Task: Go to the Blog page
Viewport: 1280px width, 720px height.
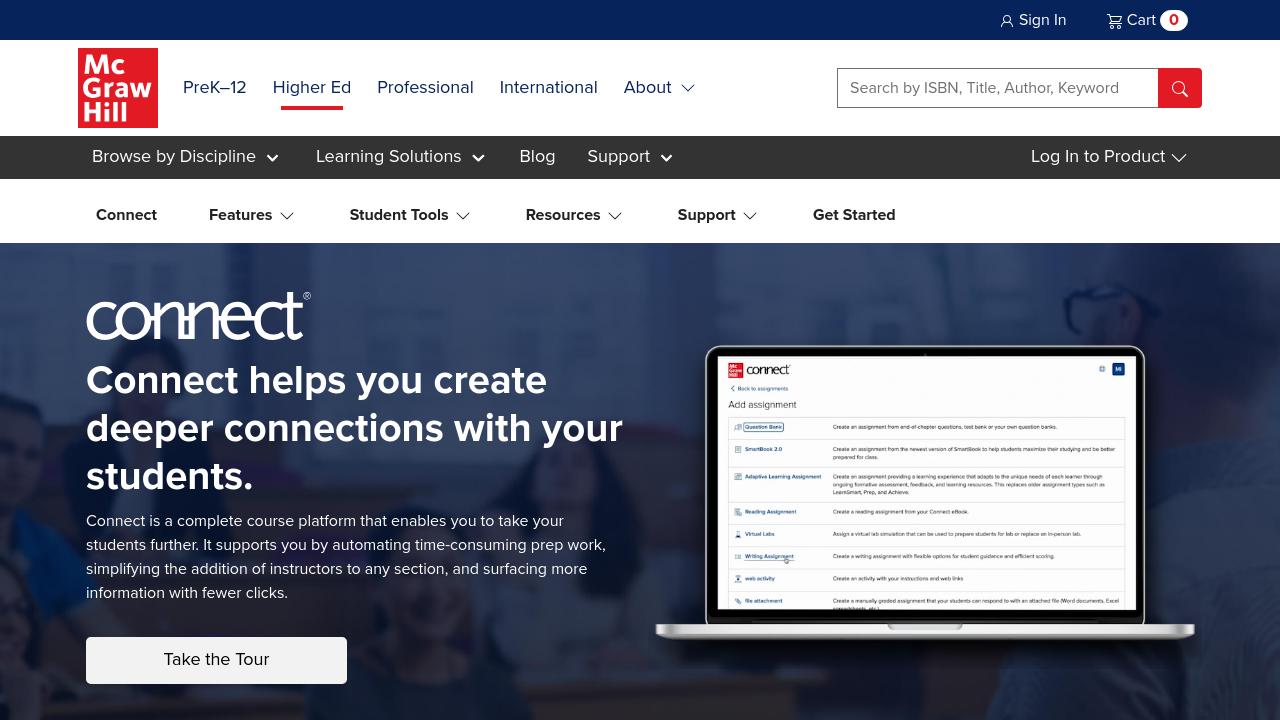Action: point(537,157)
